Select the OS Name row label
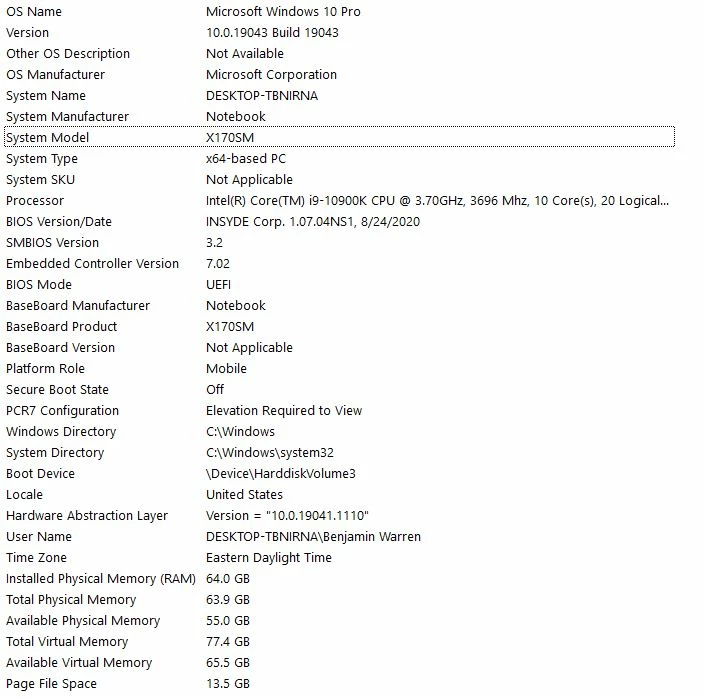 [34, 12]
